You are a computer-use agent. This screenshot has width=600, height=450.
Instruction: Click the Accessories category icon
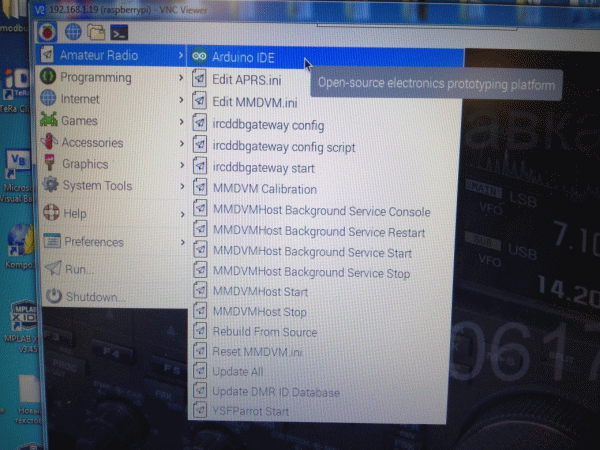[x=49, y=142]
